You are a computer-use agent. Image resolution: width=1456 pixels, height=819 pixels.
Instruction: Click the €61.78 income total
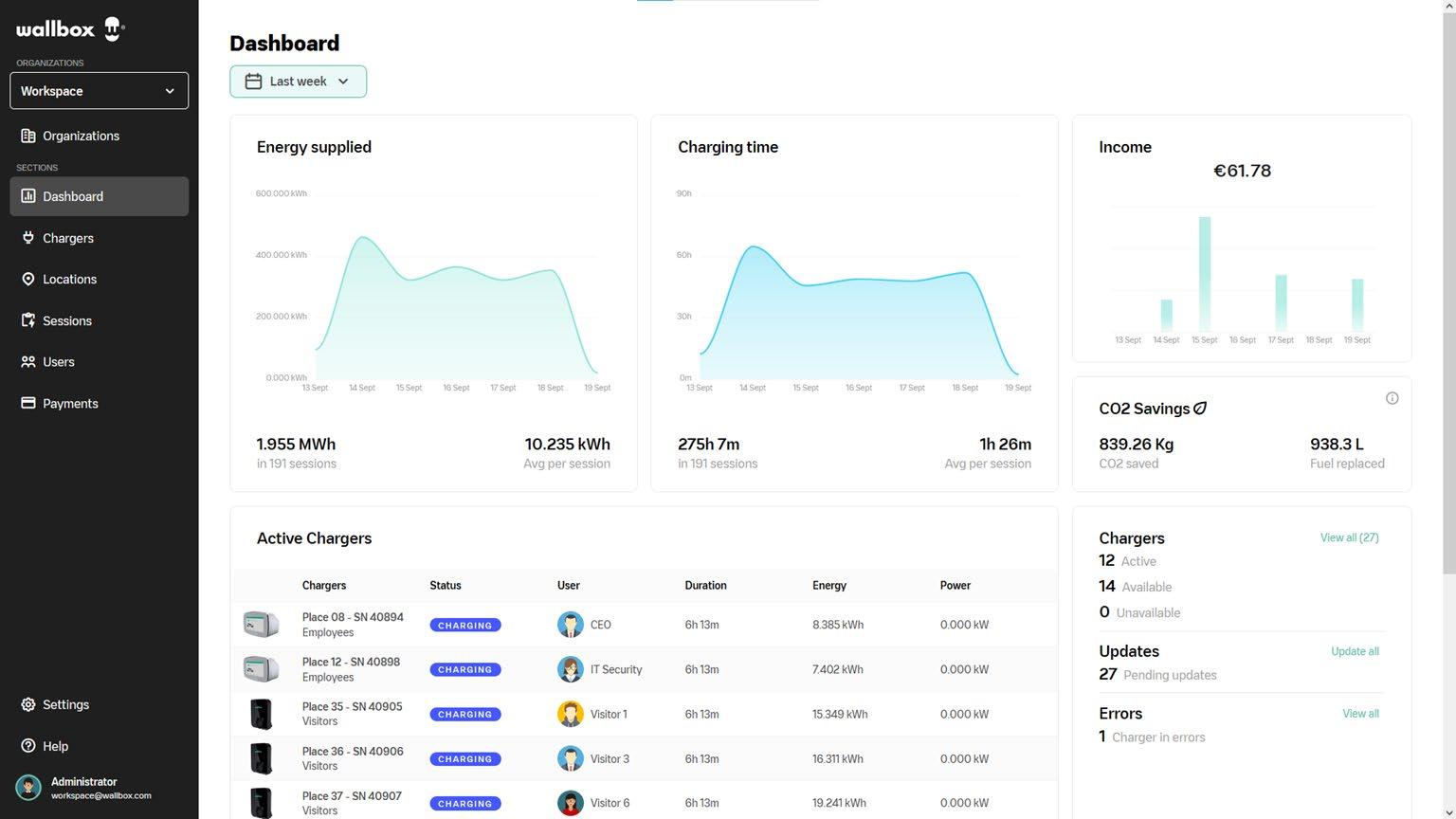(1242, 171)
